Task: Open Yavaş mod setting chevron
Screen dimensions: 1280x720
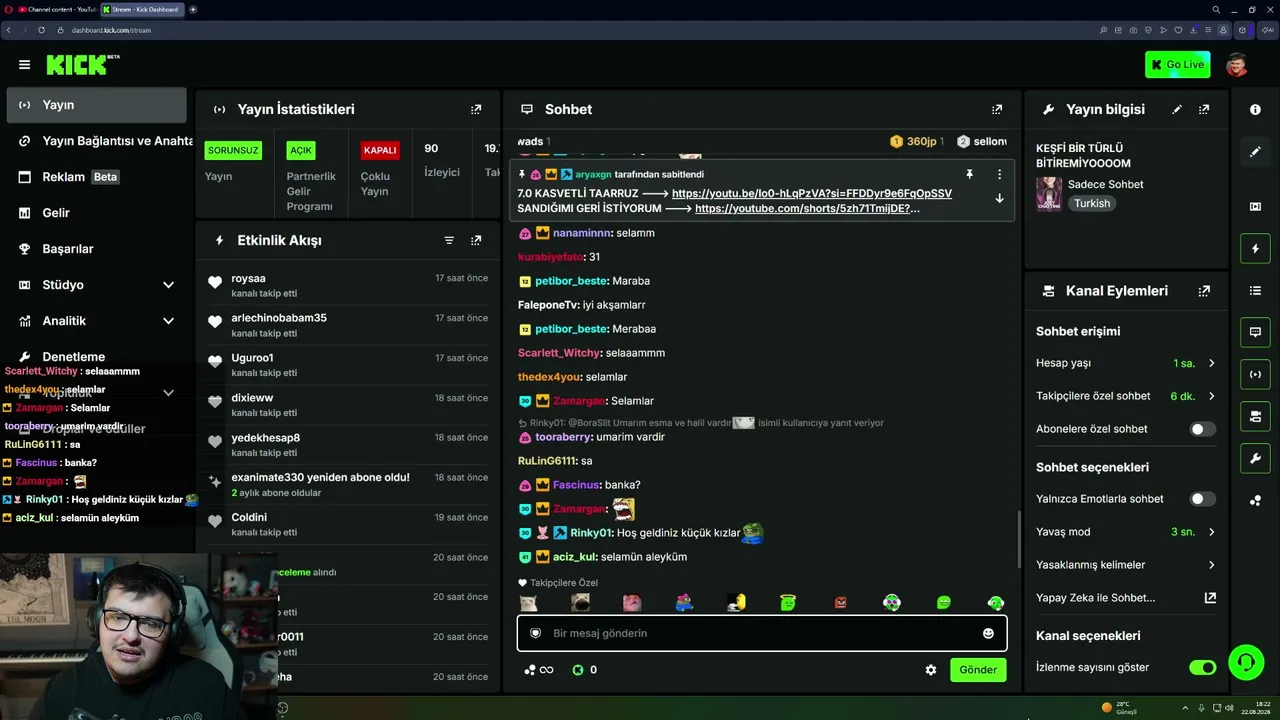Action: click(x=1212, y=532)
